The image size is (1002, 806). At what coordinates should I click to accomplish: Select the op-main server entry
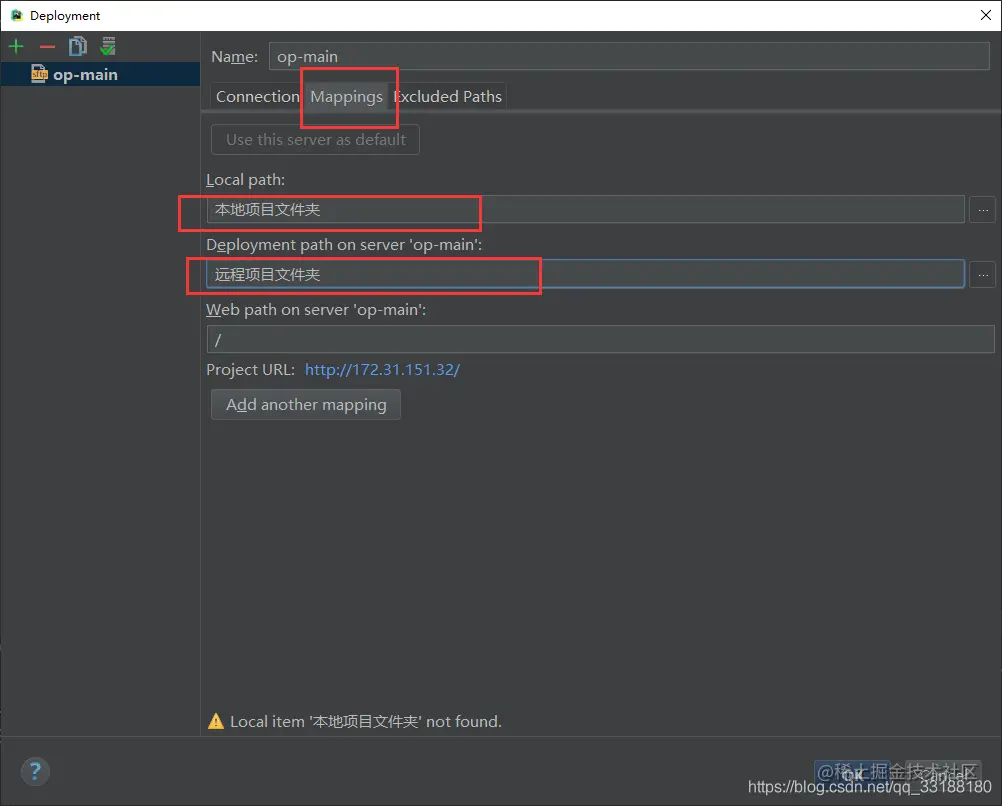tap(100, 75)
